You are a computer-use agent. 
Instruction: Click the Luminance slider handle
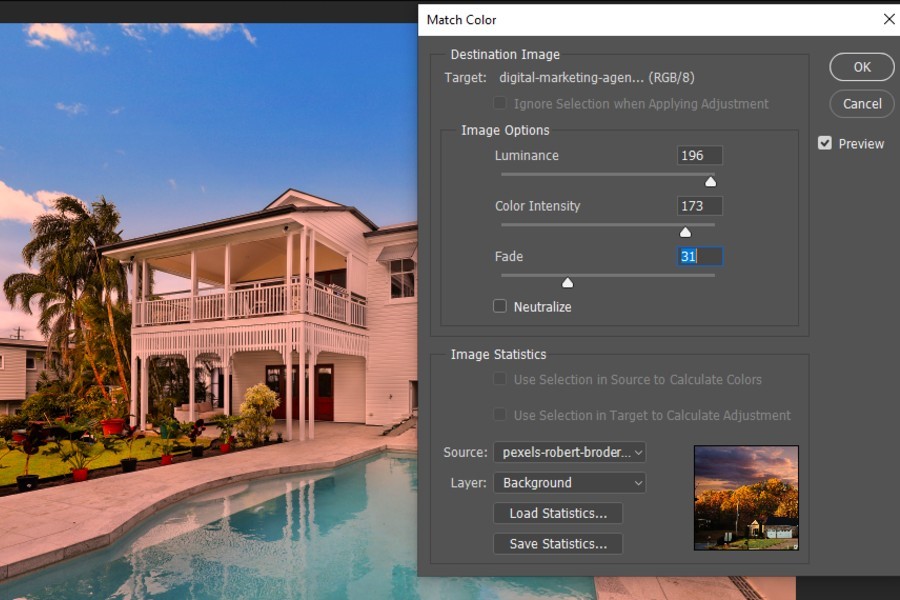[x=710, y=181]
